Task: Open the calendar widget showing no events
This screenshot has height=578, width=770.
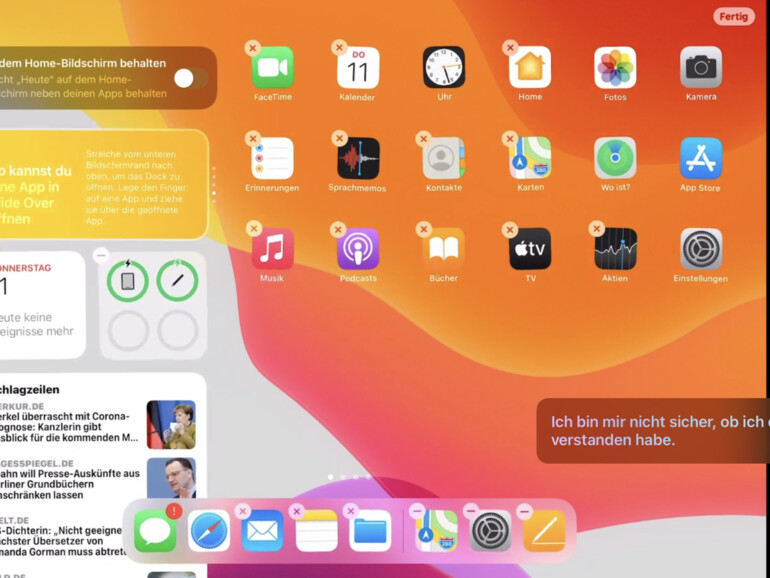Action: [x=43, y=304]
